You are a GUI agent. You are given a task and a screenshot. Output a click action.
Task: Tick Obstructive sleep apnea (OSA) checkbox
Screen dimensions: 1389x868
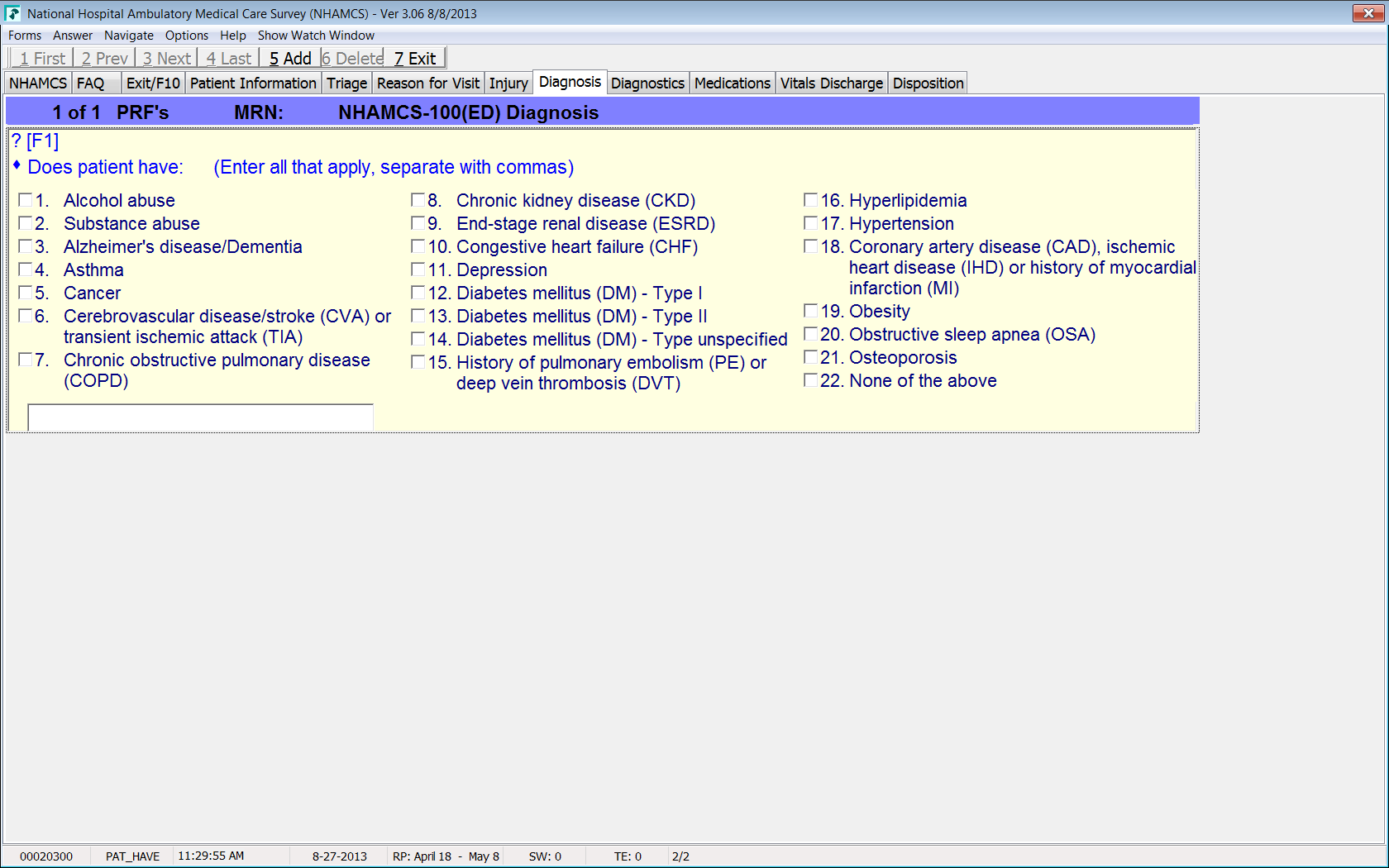pyautogui.click(x=811, y=334)
